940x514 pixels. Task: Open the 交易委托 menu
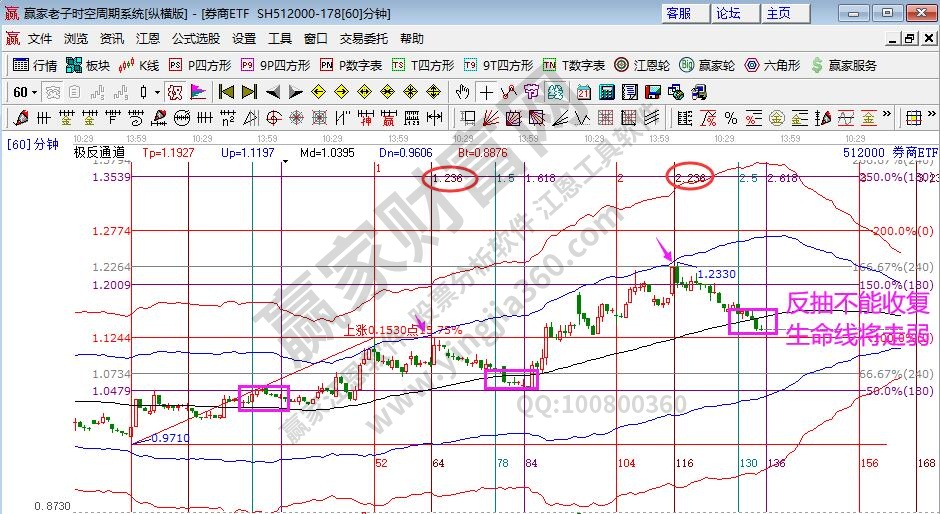pos(364,39)
